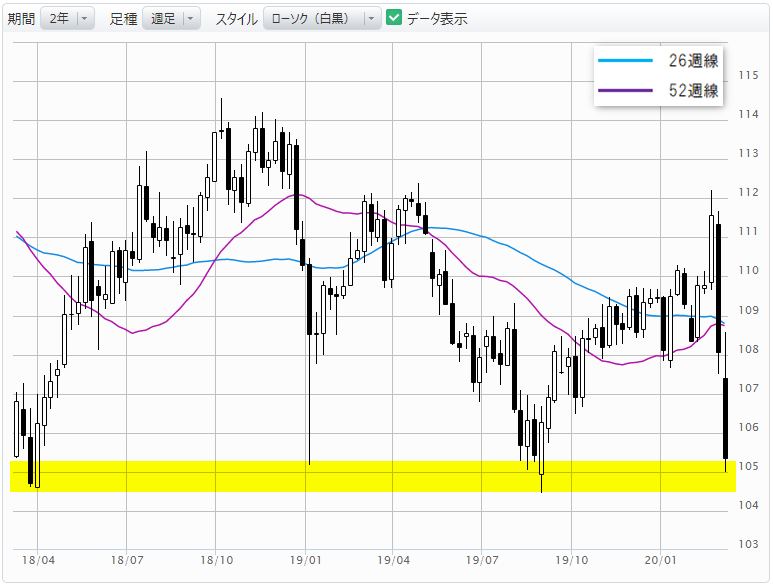773x585 pixels.
Task: Click the blue 26週線 legend line
Action: (625, 61)
